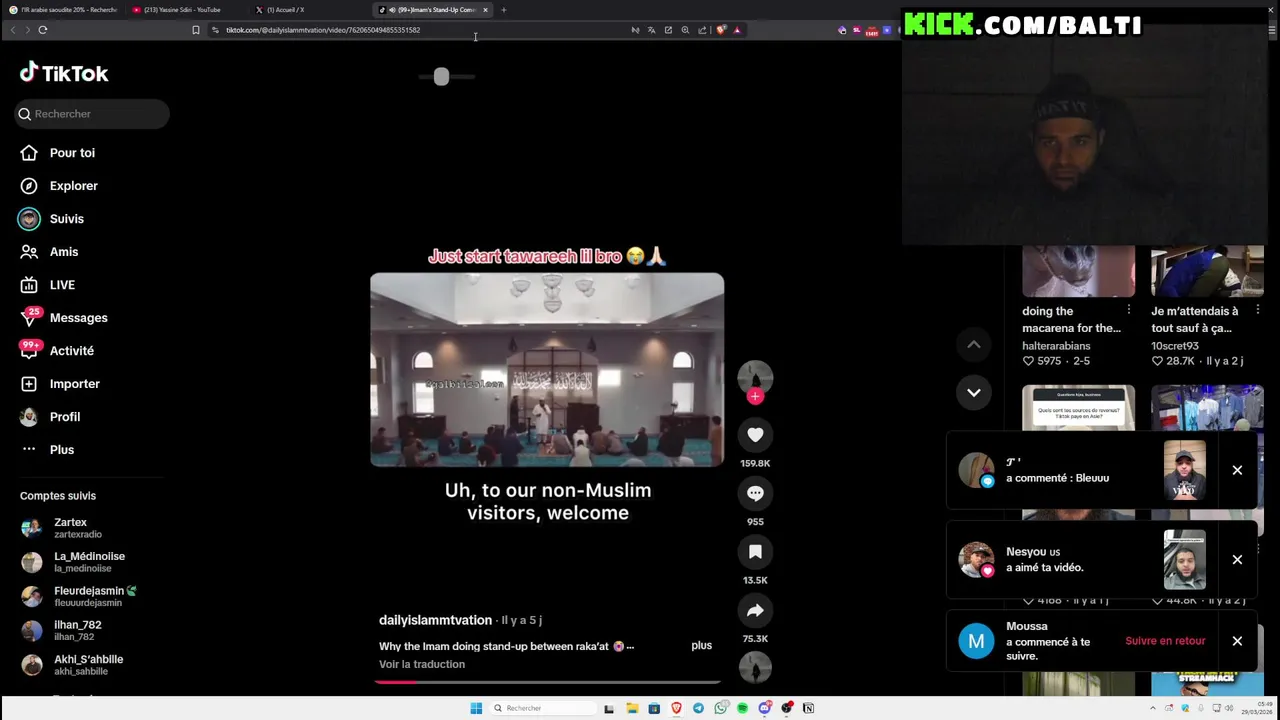Open the Activité notifications

pyautogui.click(x=57, y=351)
